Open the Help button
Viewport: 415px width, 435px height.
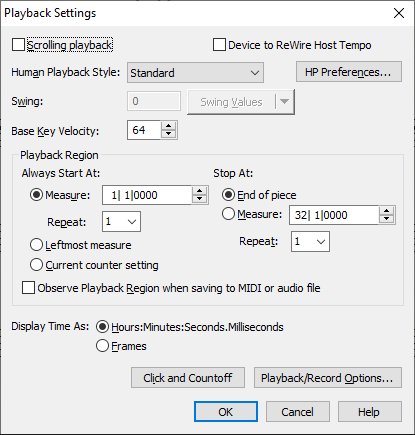click(370, 412)
